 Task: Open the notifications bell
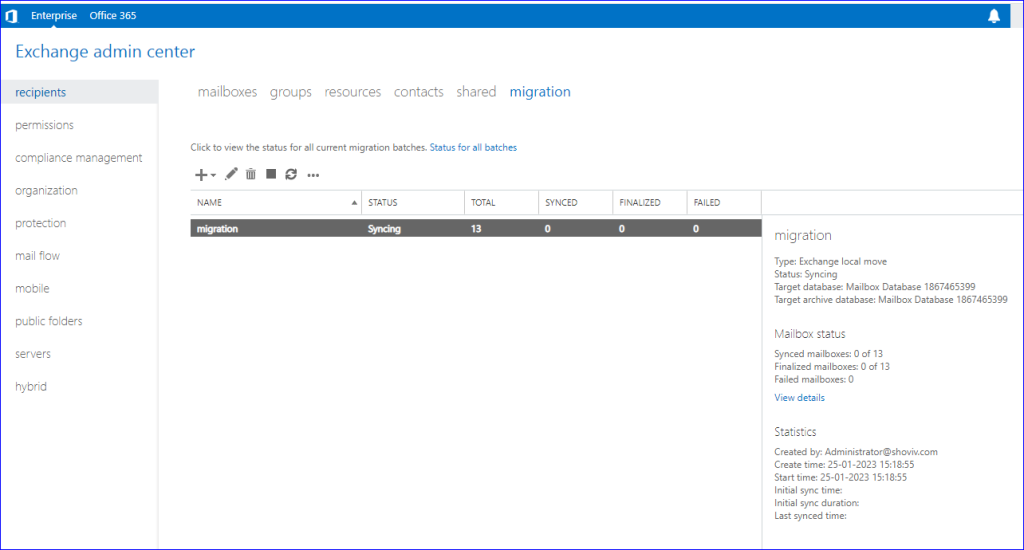pos(993,16)
